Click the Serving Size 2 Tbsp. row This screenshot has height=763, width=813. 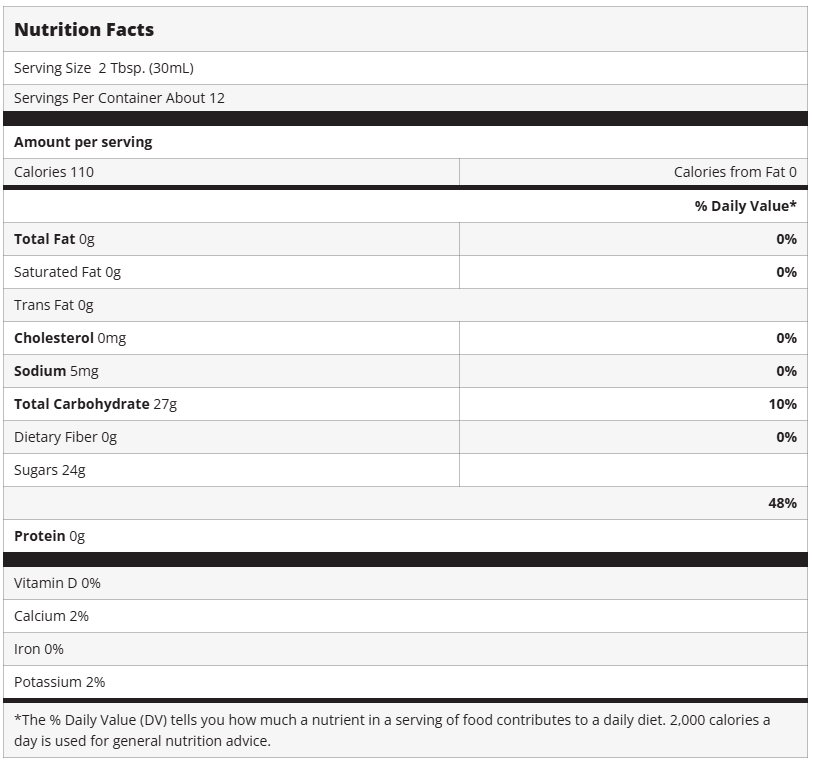tap(104, 68)
